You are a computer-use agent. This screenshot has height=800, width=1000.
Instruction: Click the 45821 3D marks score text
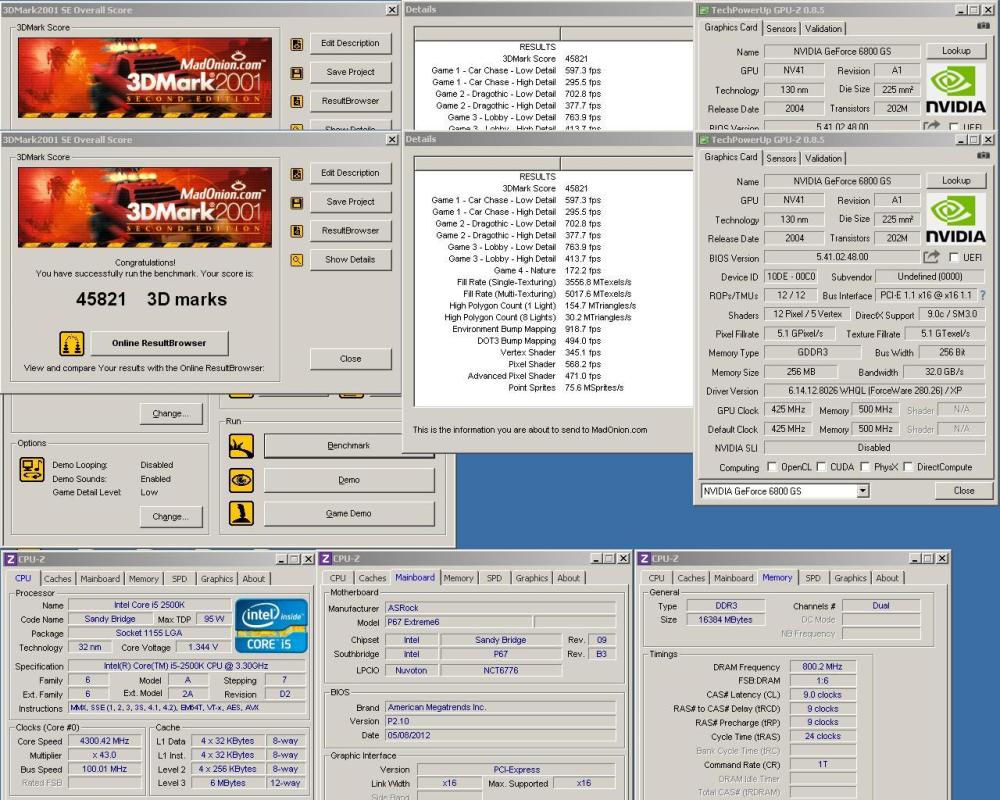[151, 299]
